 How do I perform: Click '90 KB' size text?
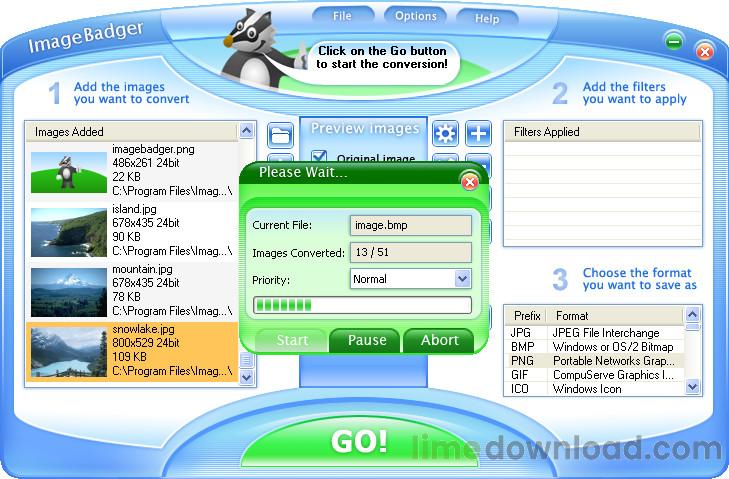tap(126, 237)
